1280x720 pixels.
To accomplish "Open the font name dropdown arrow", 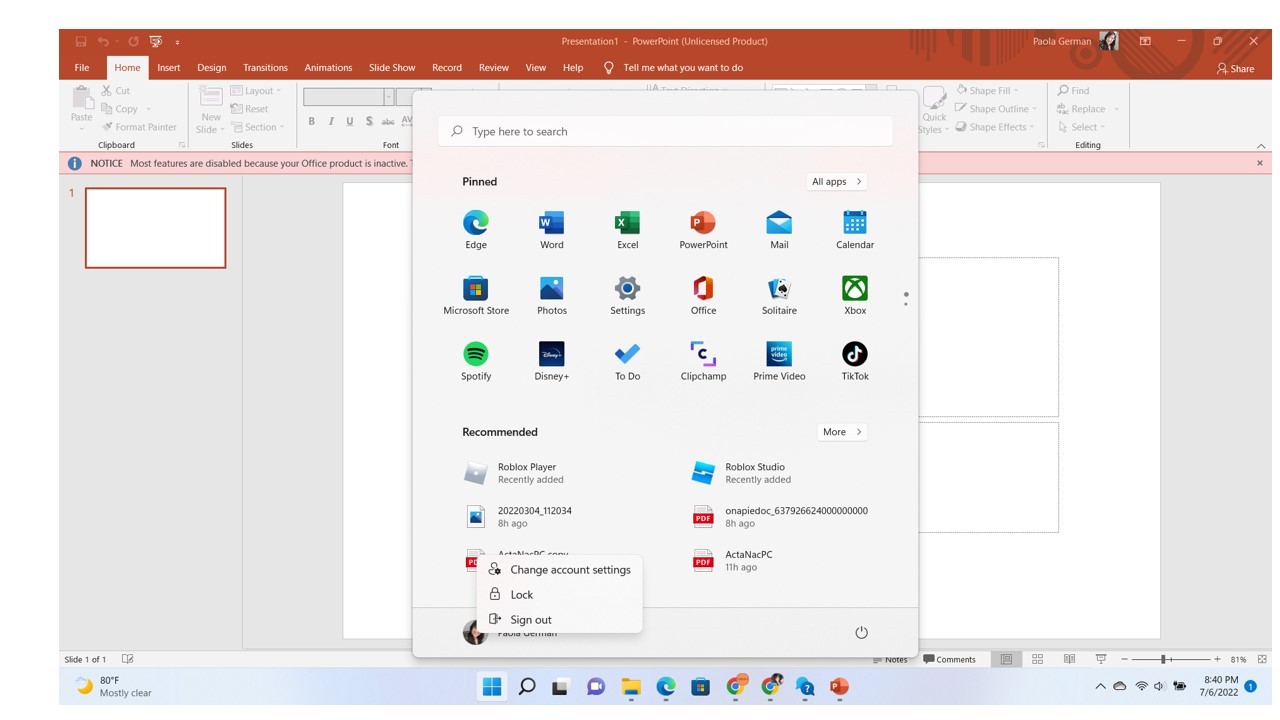I will 389,97.
